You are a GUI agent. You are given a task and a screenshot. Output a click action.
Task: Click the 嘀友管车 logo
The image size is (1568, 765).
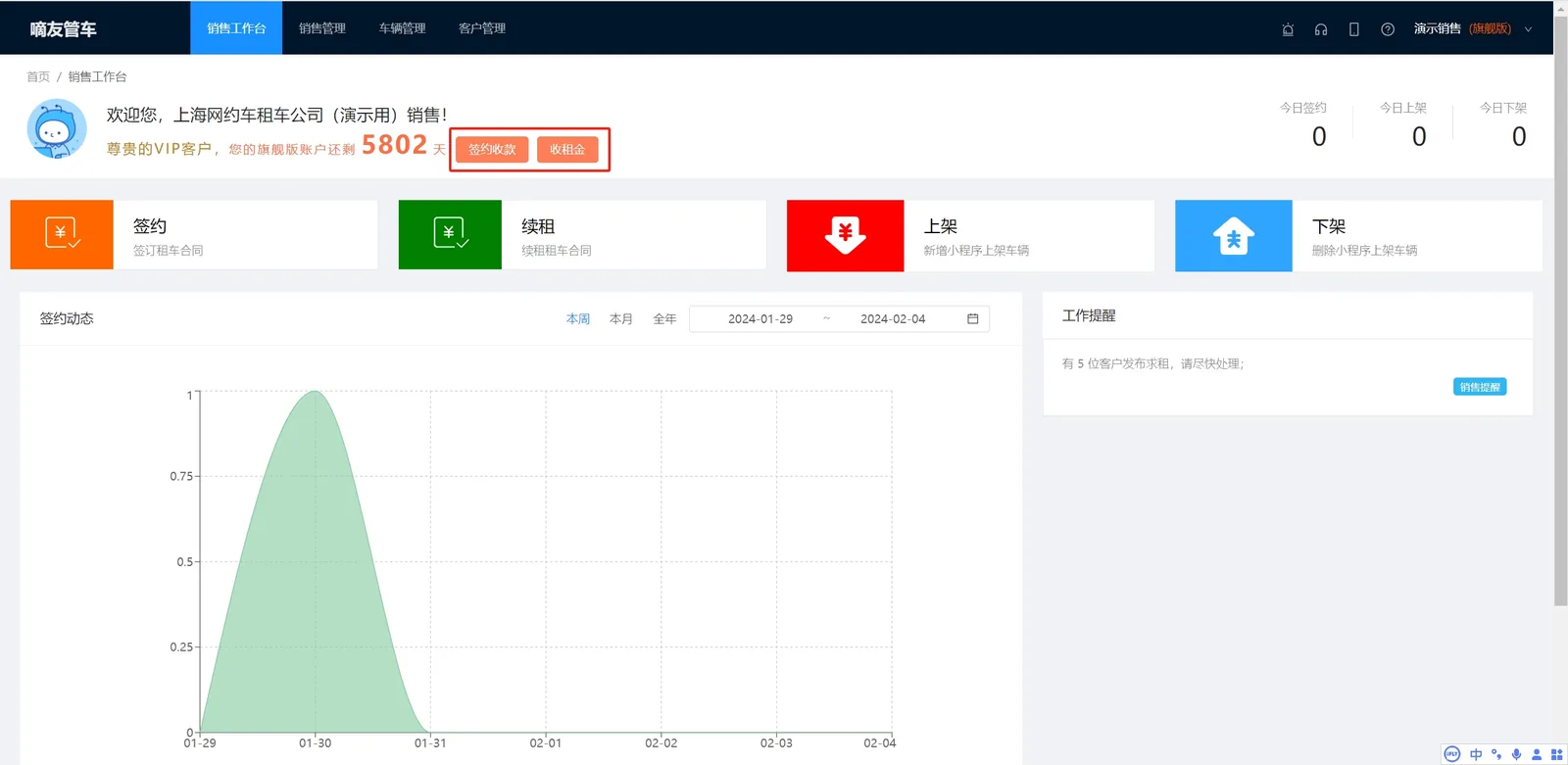click(63, 29)
